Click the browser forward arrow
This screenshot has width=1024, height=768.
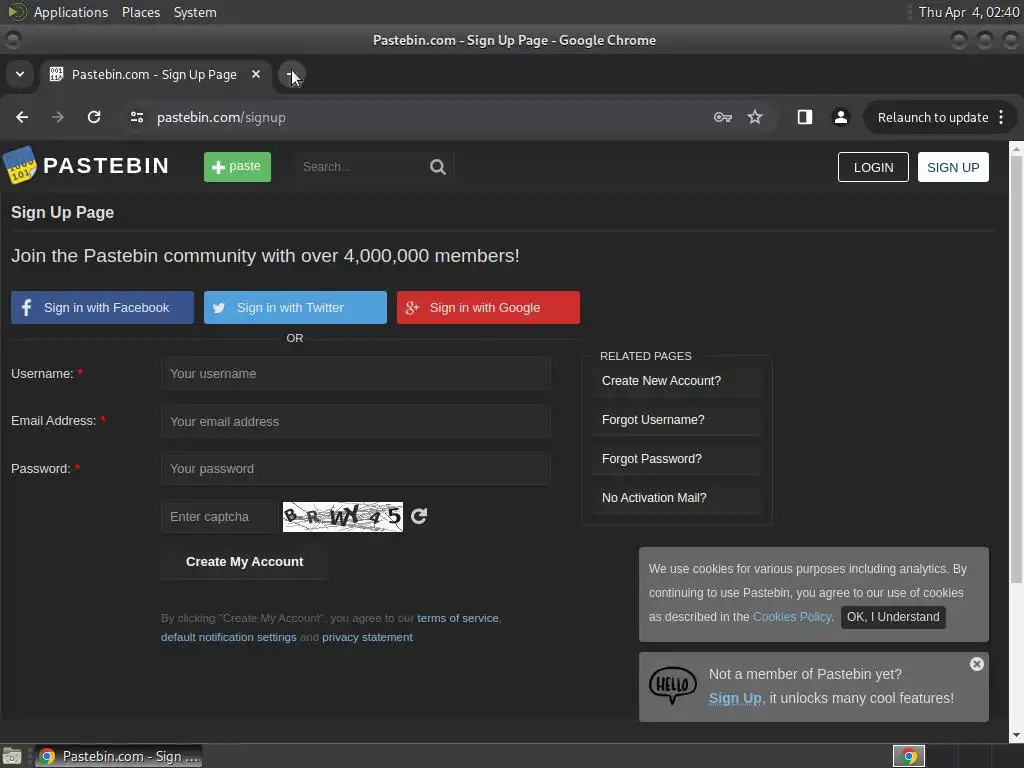click(x=58, y=118)
